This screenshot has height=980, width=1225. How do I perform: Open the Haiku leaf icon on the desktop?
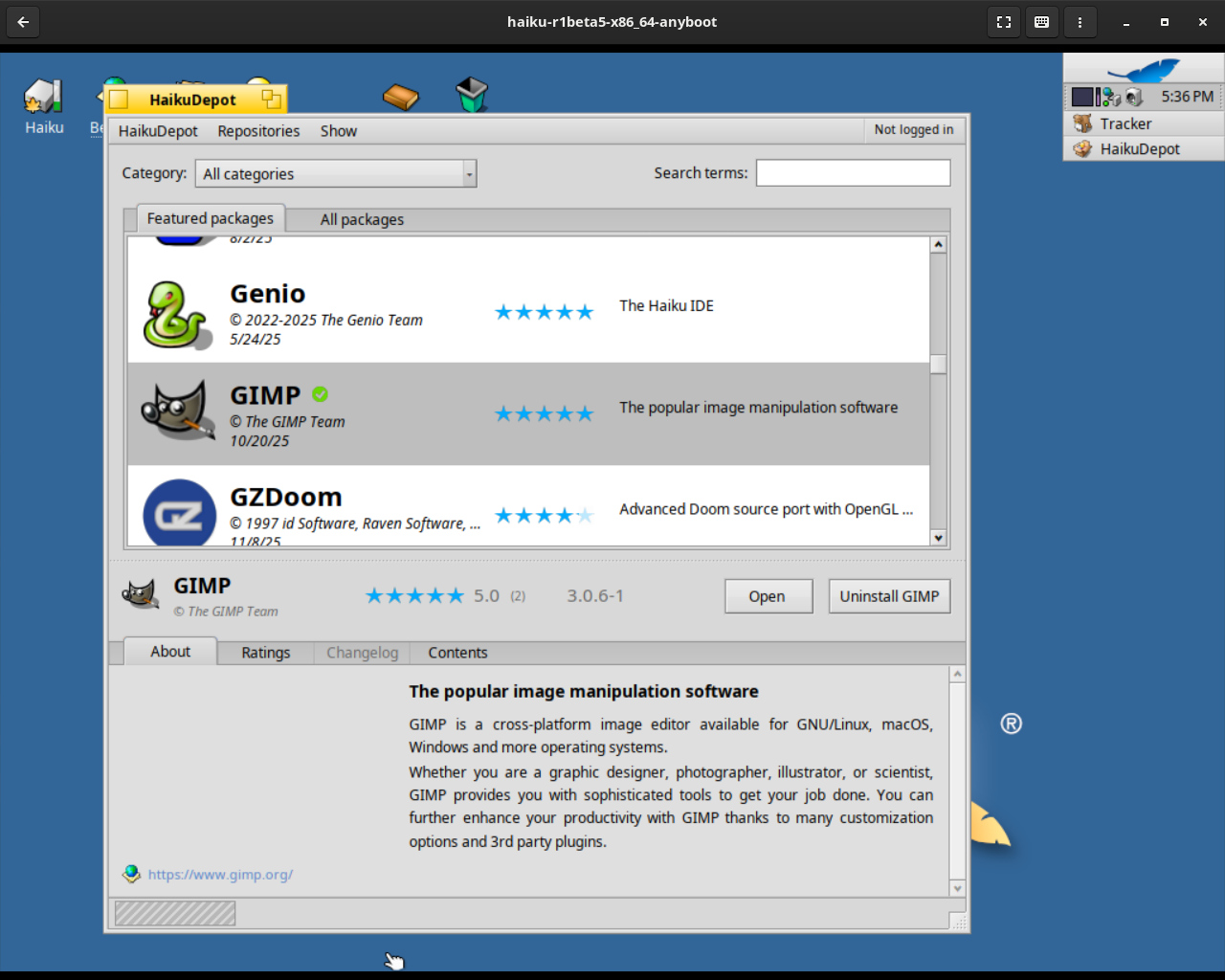(x=42, y=96)
